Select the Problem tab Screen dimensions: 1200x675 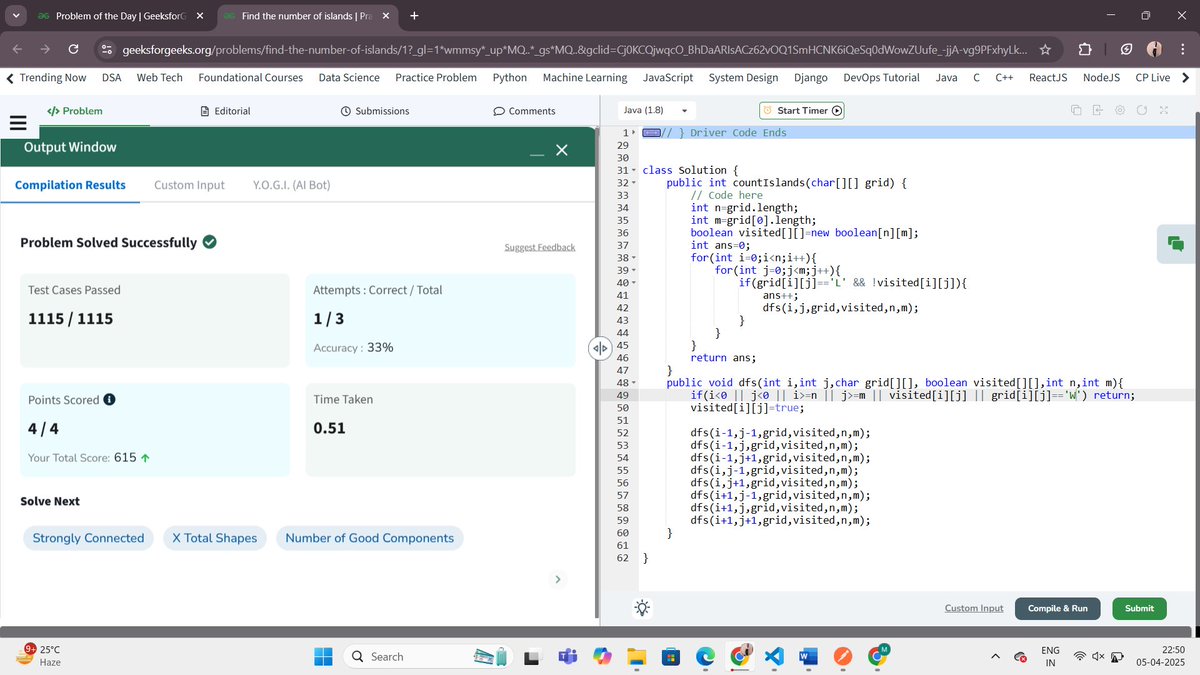[75, 111]
